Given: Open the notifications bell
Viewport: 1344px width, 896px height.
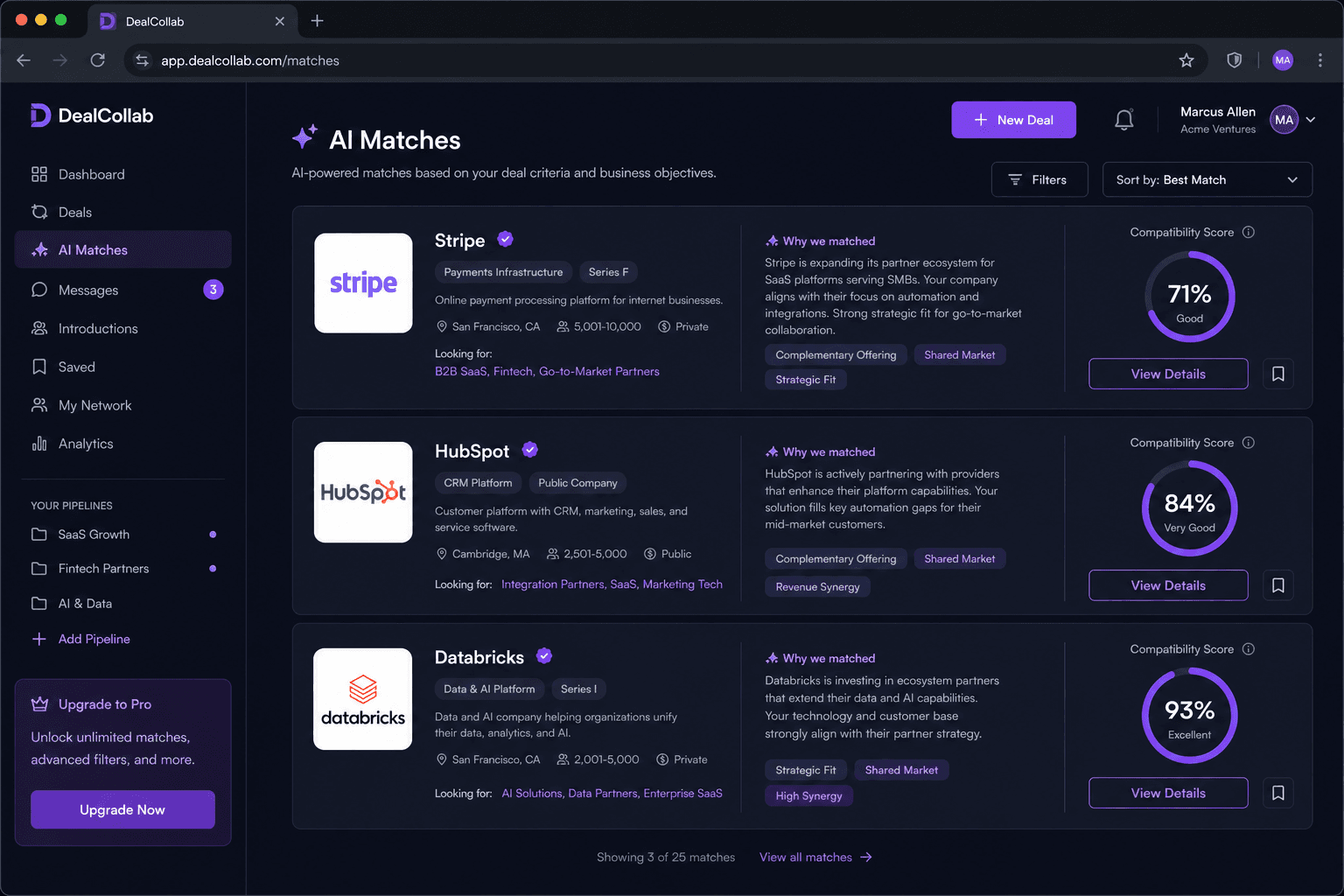Looking at the screenshot, I should [x=1124, y=120].
